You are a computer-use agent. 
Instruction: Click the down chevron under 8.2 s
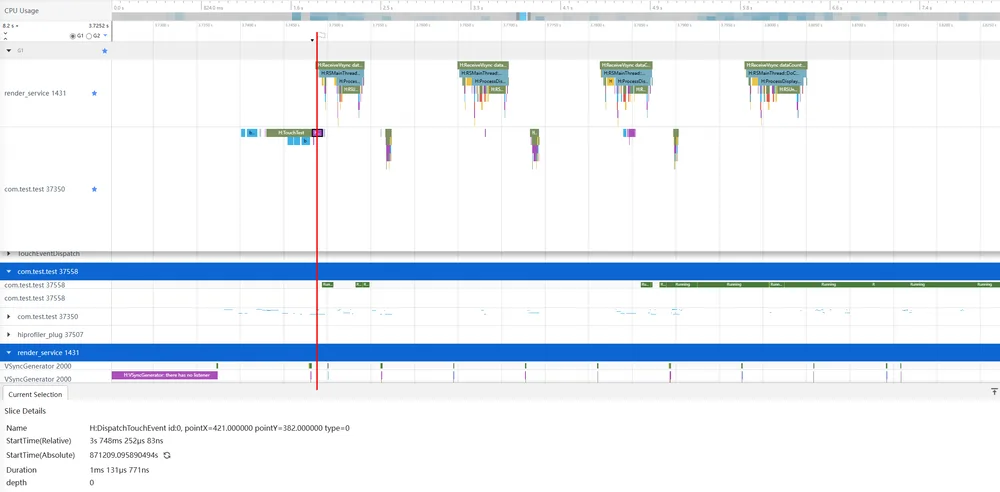(5, 31)
